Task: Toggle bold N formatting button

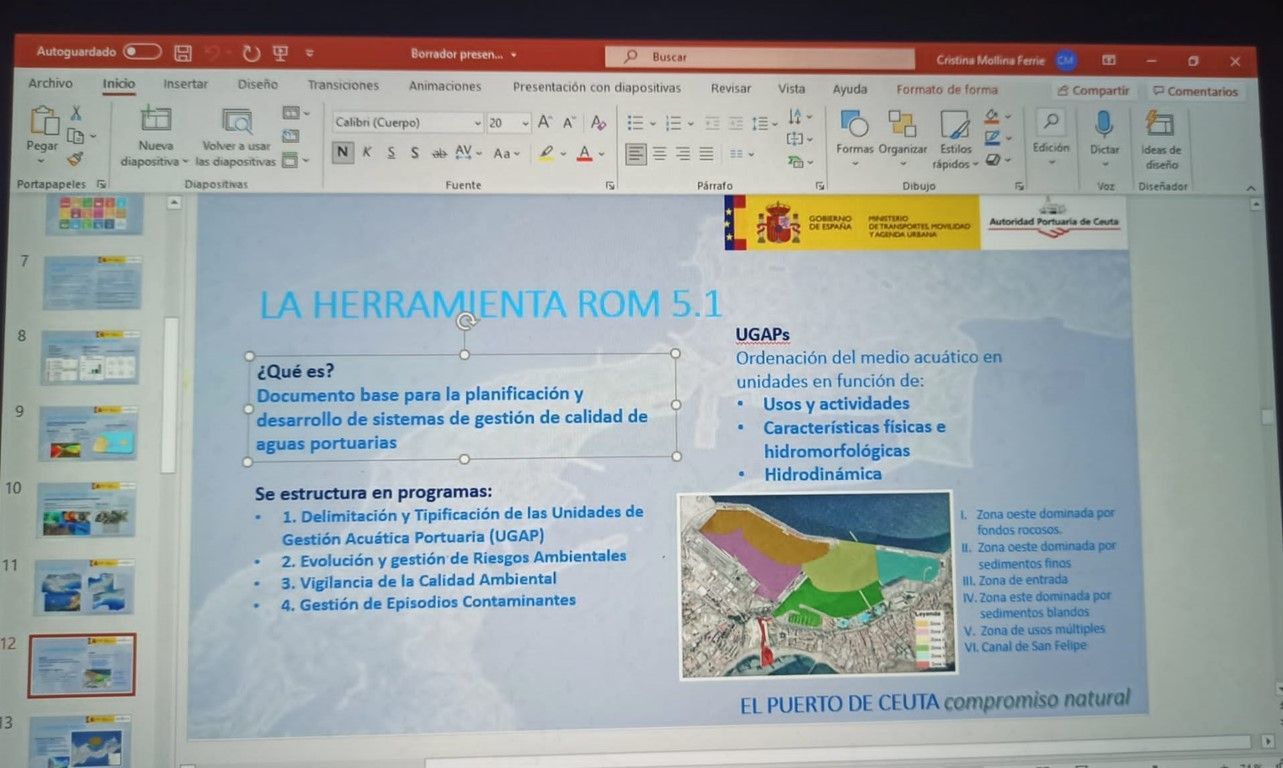Action: (343, 152)
